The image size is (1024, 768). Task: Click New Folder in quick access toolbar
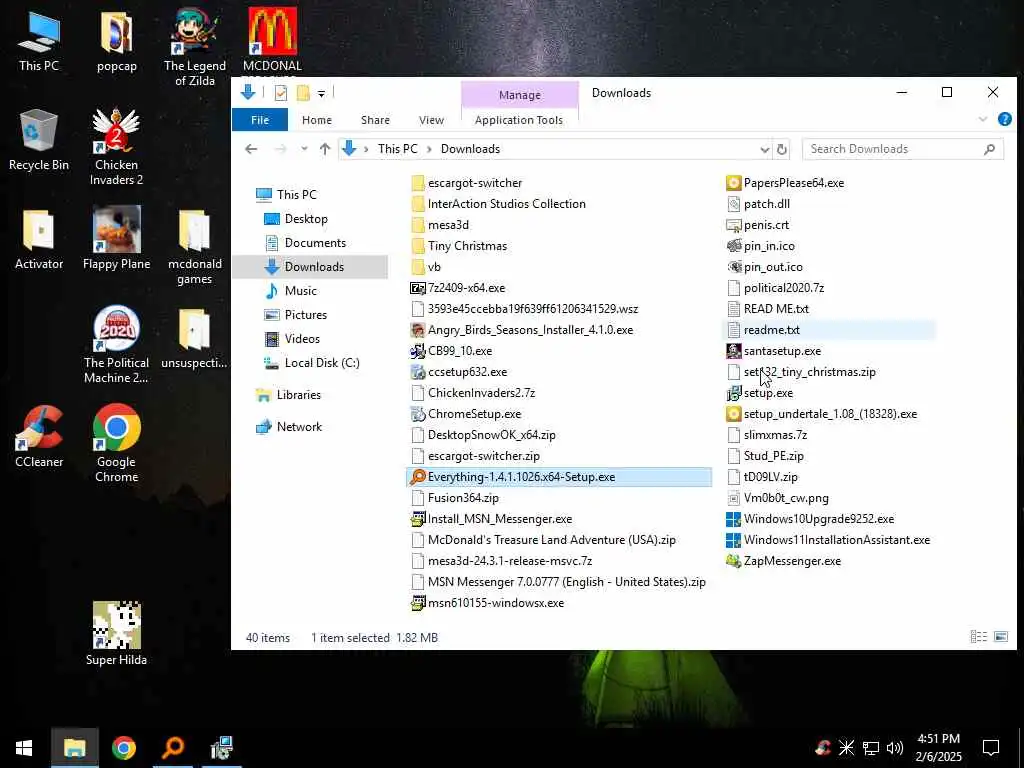pyautogui.click(x=303, y=93)
